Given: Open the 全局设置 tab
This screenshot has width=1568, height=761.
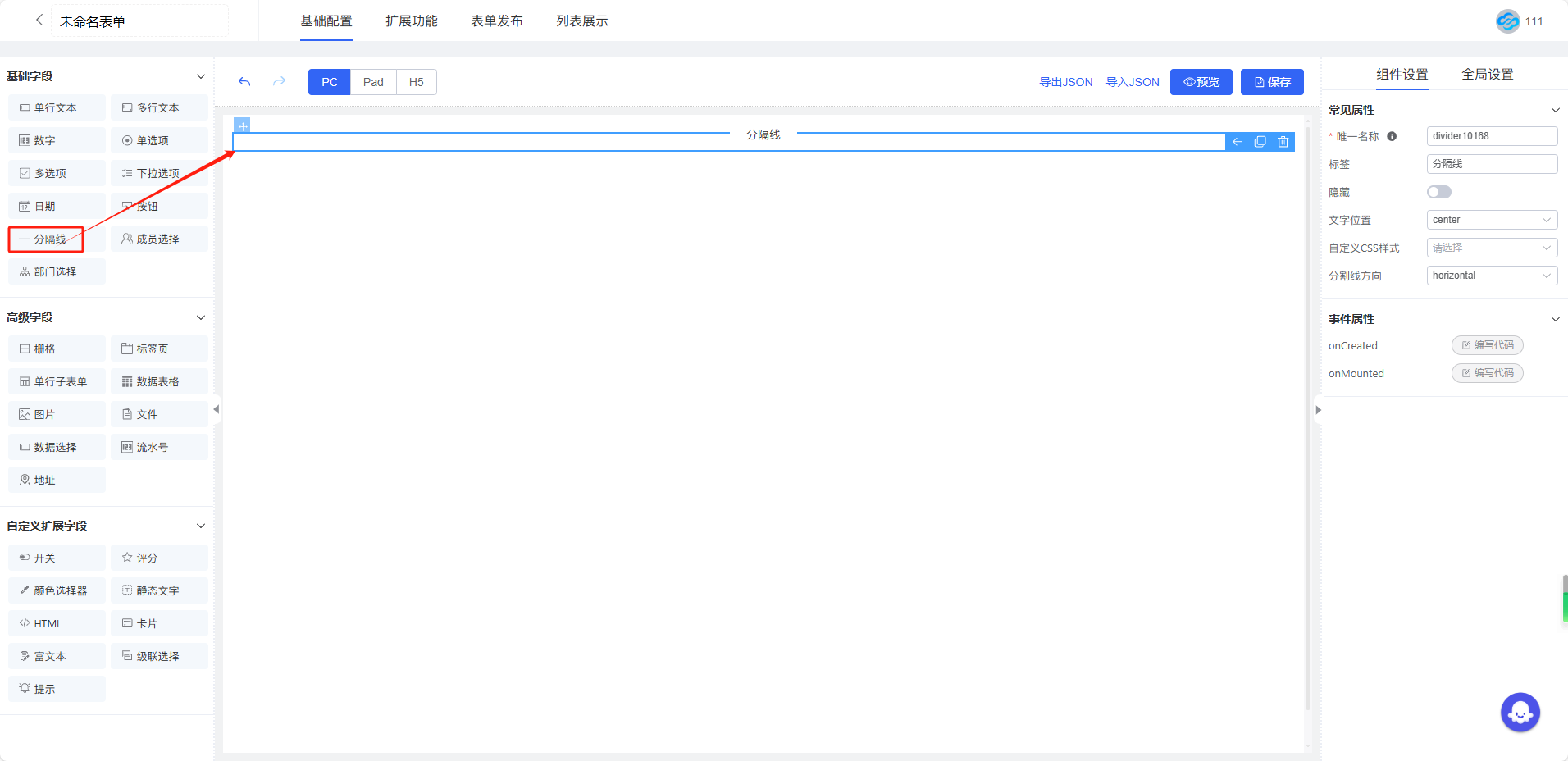Looking at the screenshot, I should point(1487,75).
